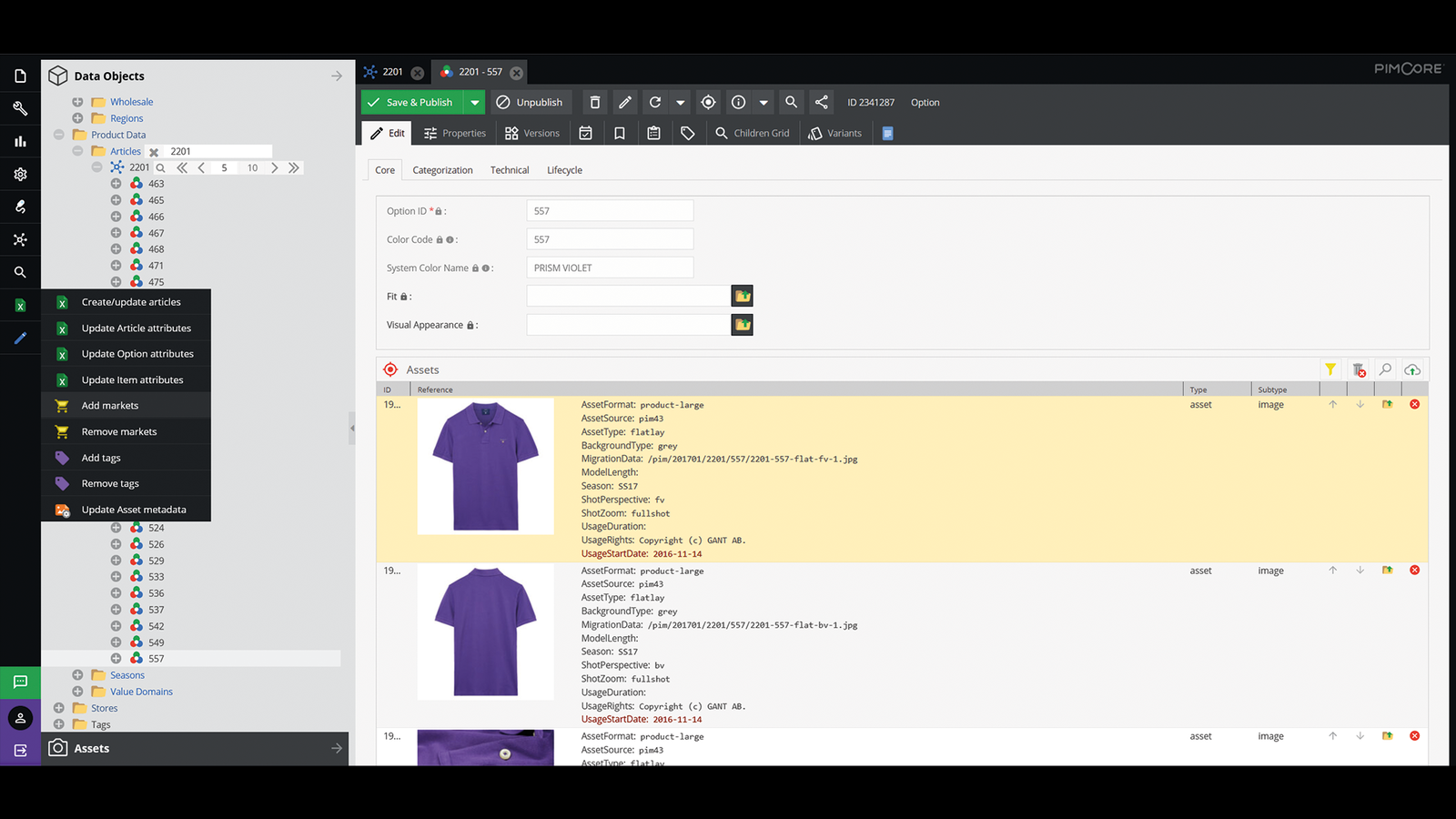Image resolution: width=1456 pixels, height=819 pixels.
Task: Open the search icon in left sidebar
Action: point(20,272)
